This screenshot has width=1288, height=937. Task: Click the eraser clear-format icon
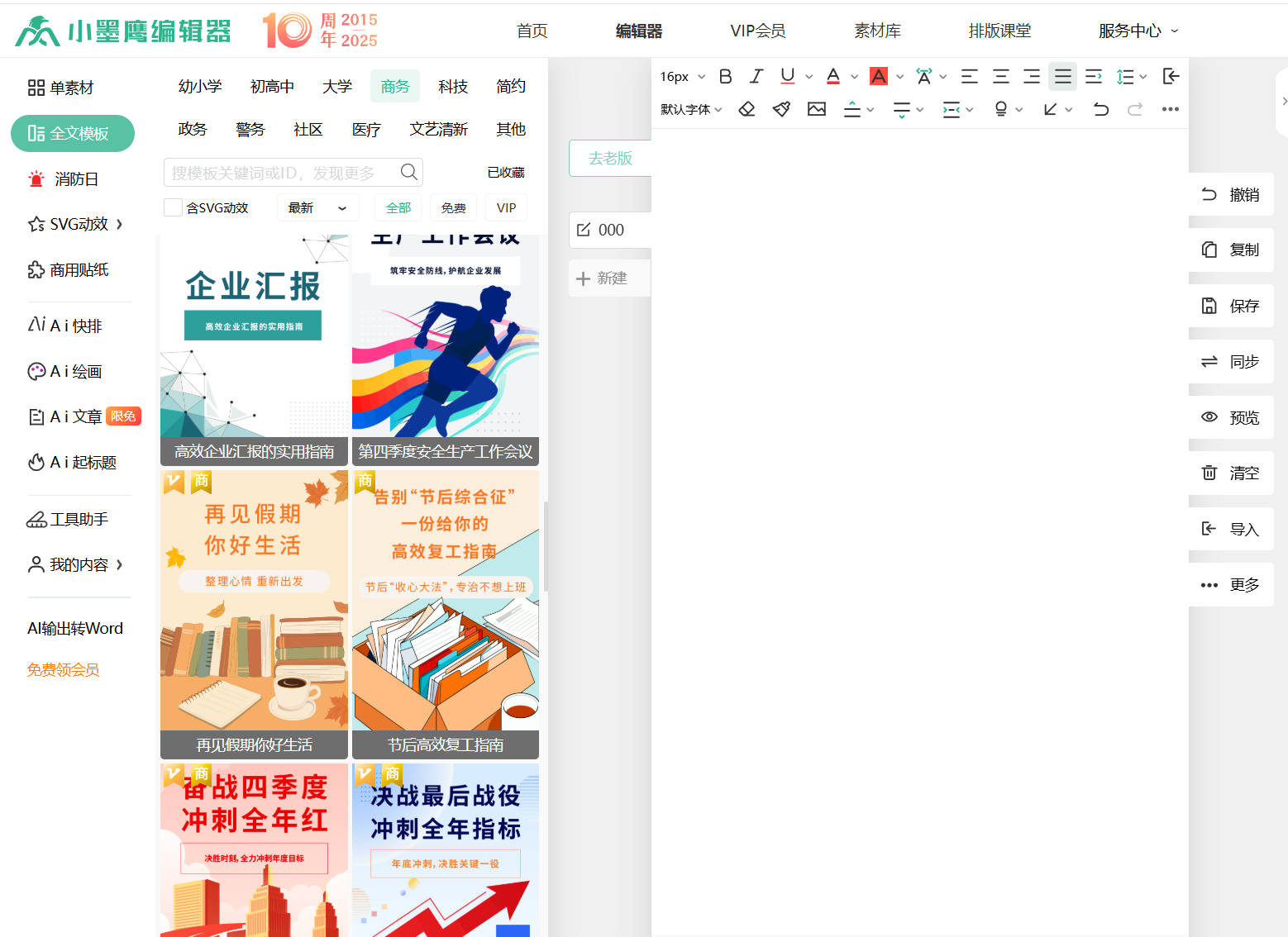coord(747,109)
